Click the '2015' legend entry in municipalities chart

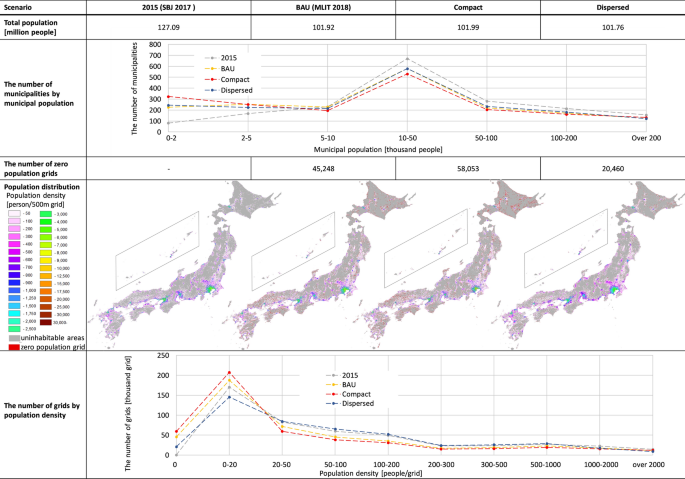point(222,58)
